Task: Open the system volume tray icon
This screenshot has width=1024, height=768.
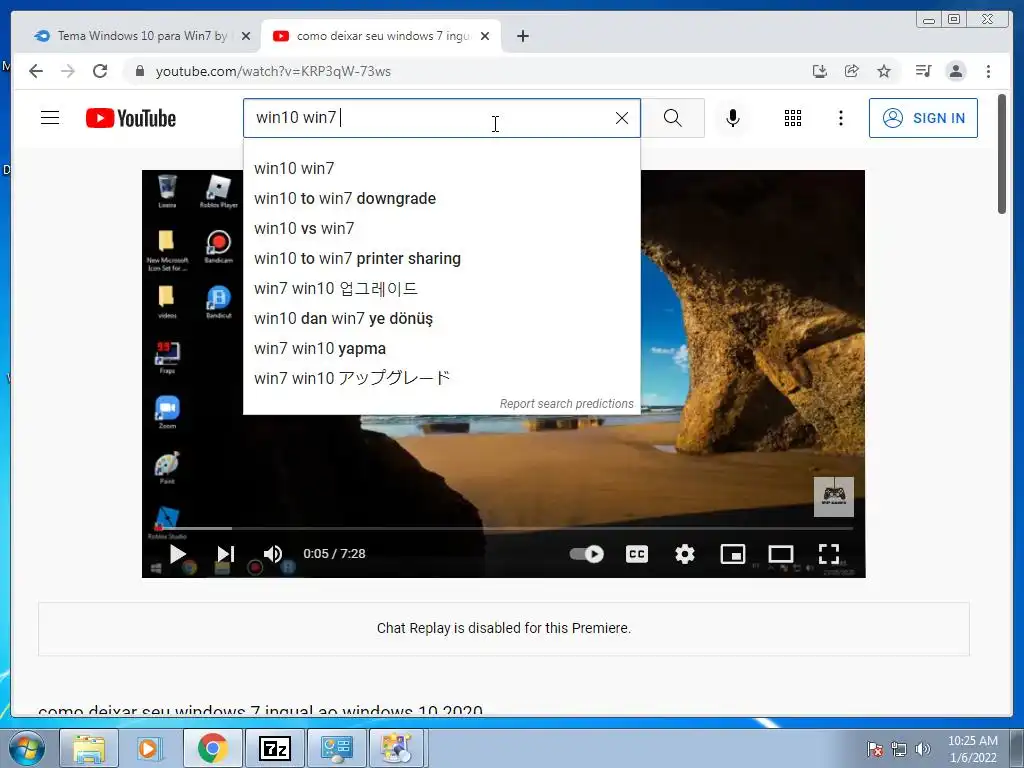Action: point(923,749)
